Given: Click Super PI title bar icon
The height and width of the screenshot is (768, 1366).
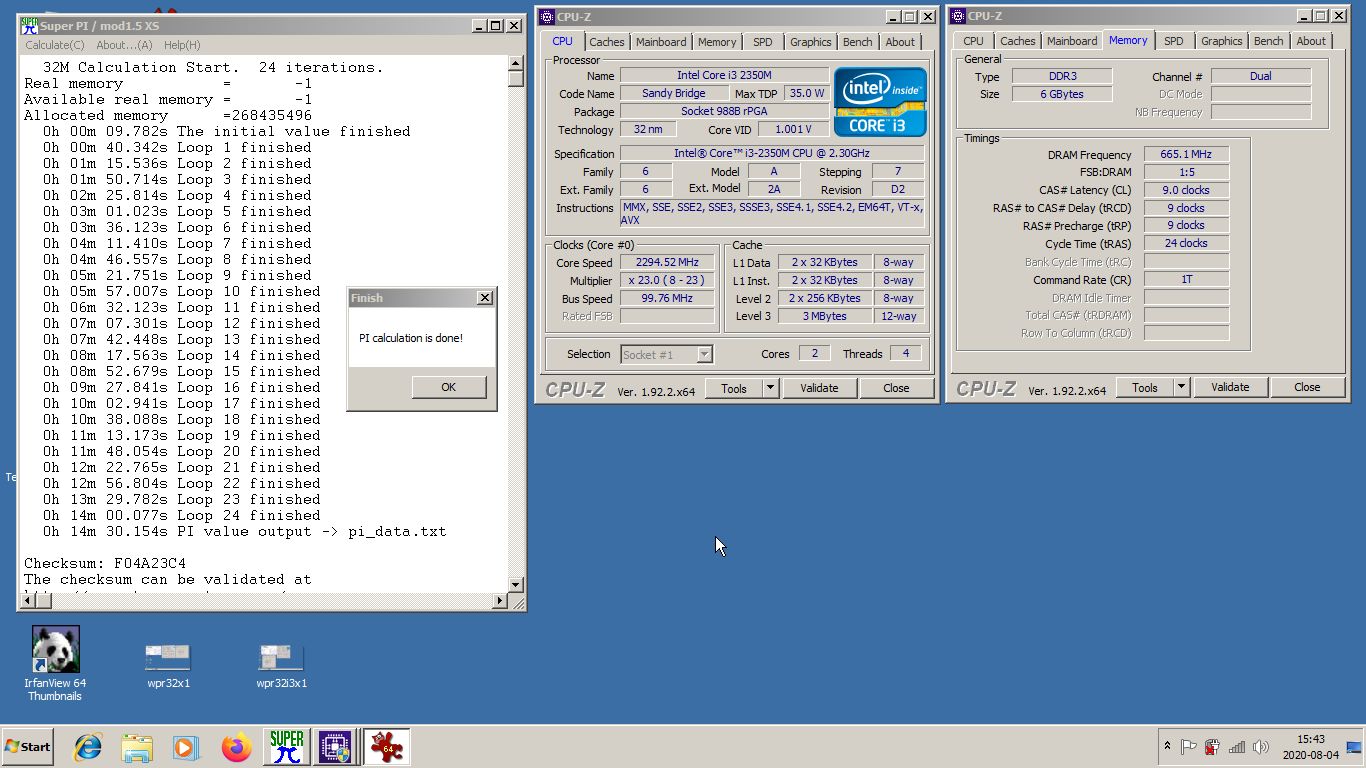Looking at the screenshot, I should pos(29,25).
